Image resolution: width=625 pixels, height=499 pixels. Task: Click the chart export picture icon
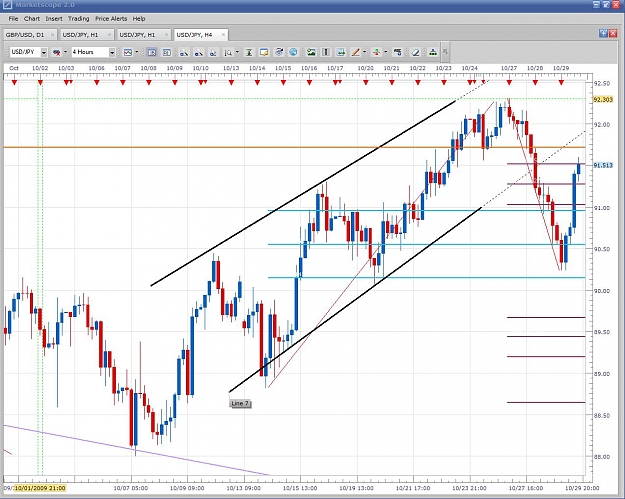pos(341,52)
